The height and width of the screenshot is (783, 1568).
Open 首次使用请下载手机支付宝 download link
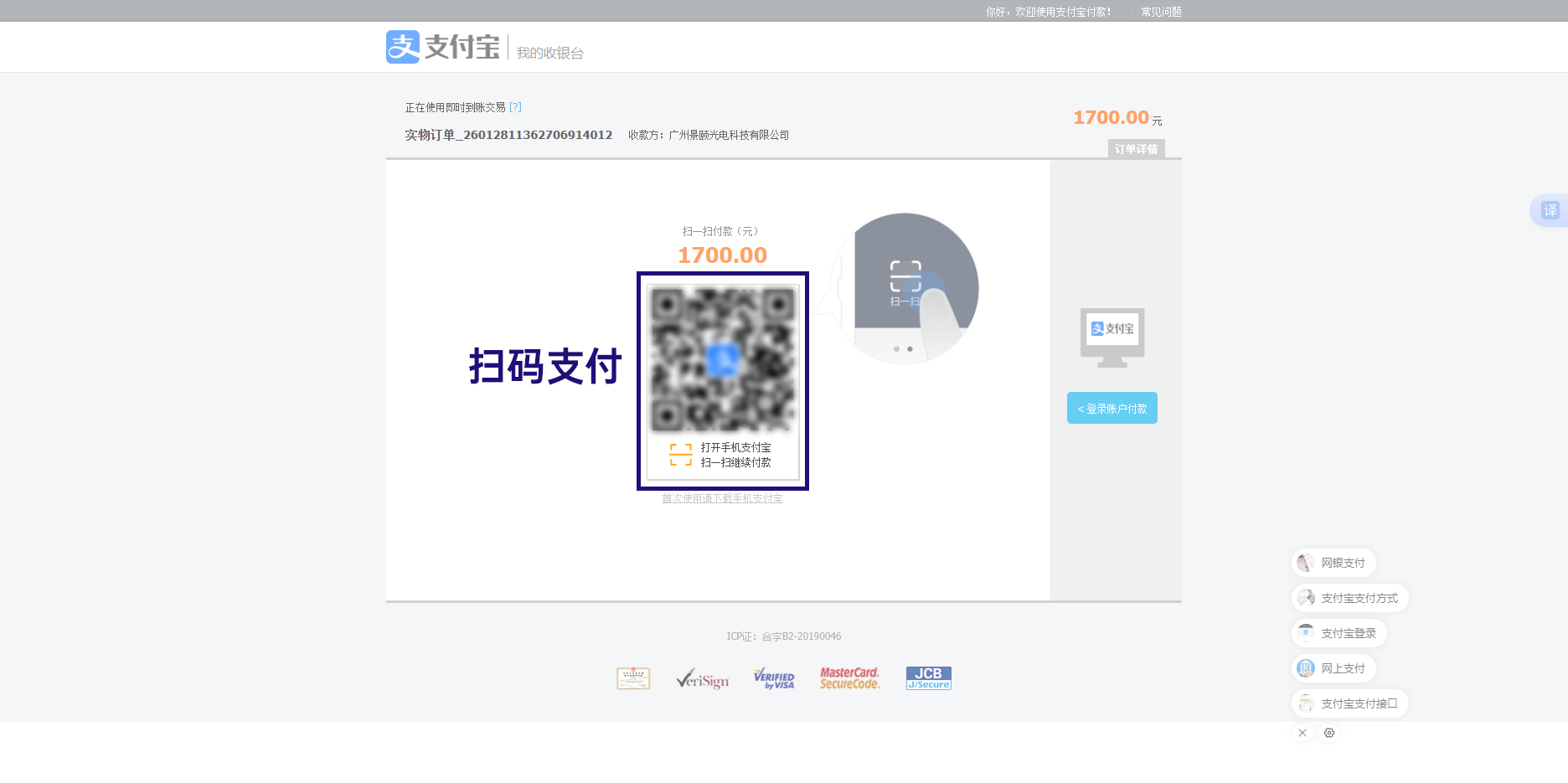tap(722, 498)
